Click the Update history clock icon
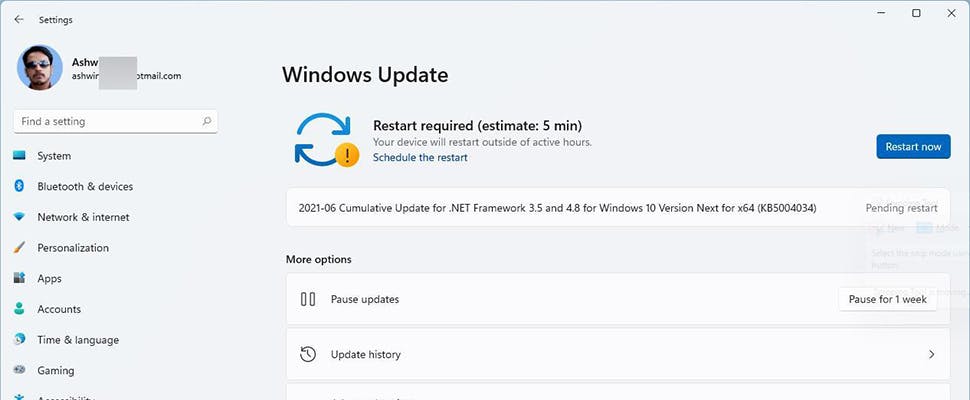970x400 pixels. pyautogui.click(x=309, y=354)
